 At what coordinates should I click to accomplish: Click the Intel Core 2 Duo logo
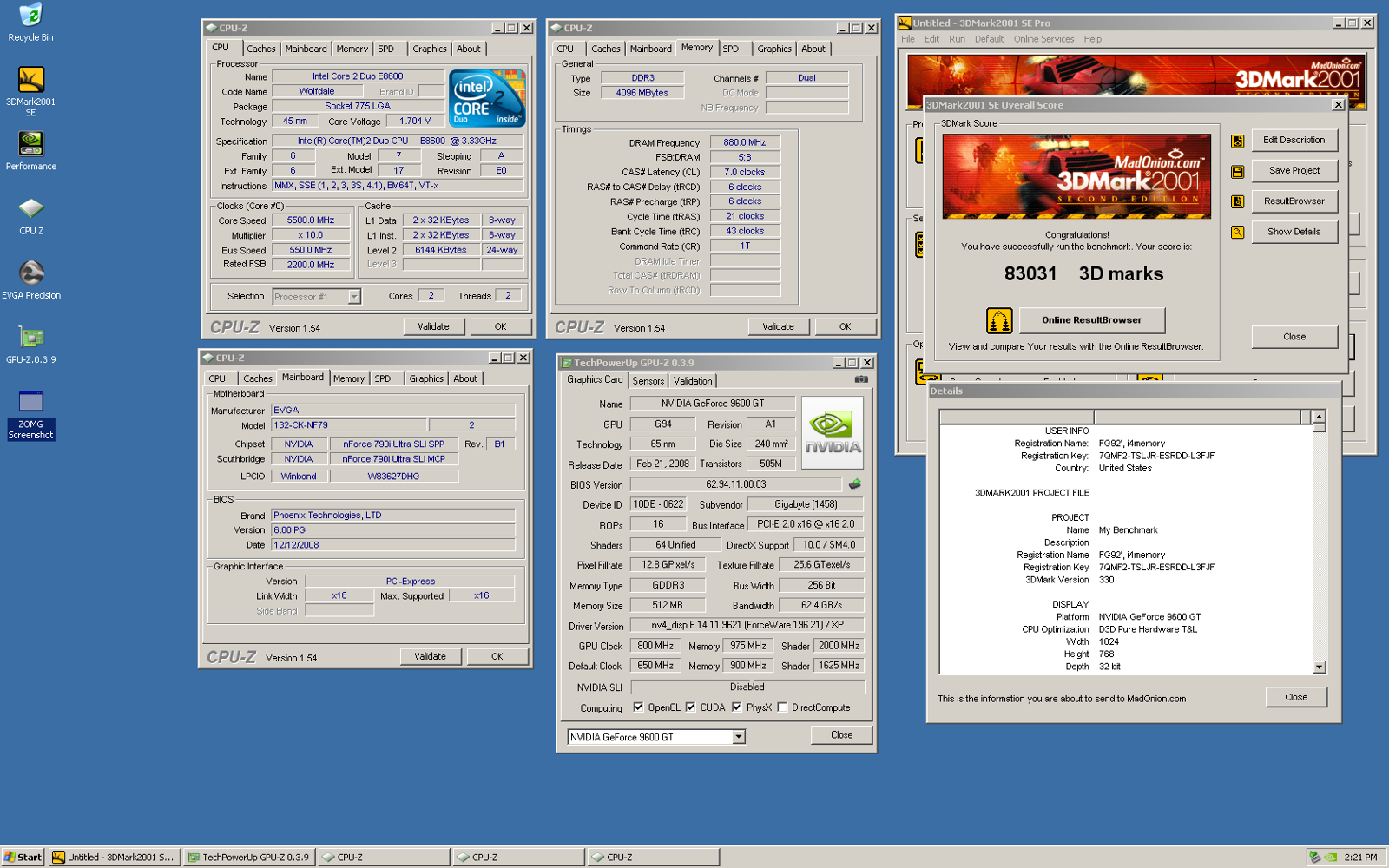[487, 98]
